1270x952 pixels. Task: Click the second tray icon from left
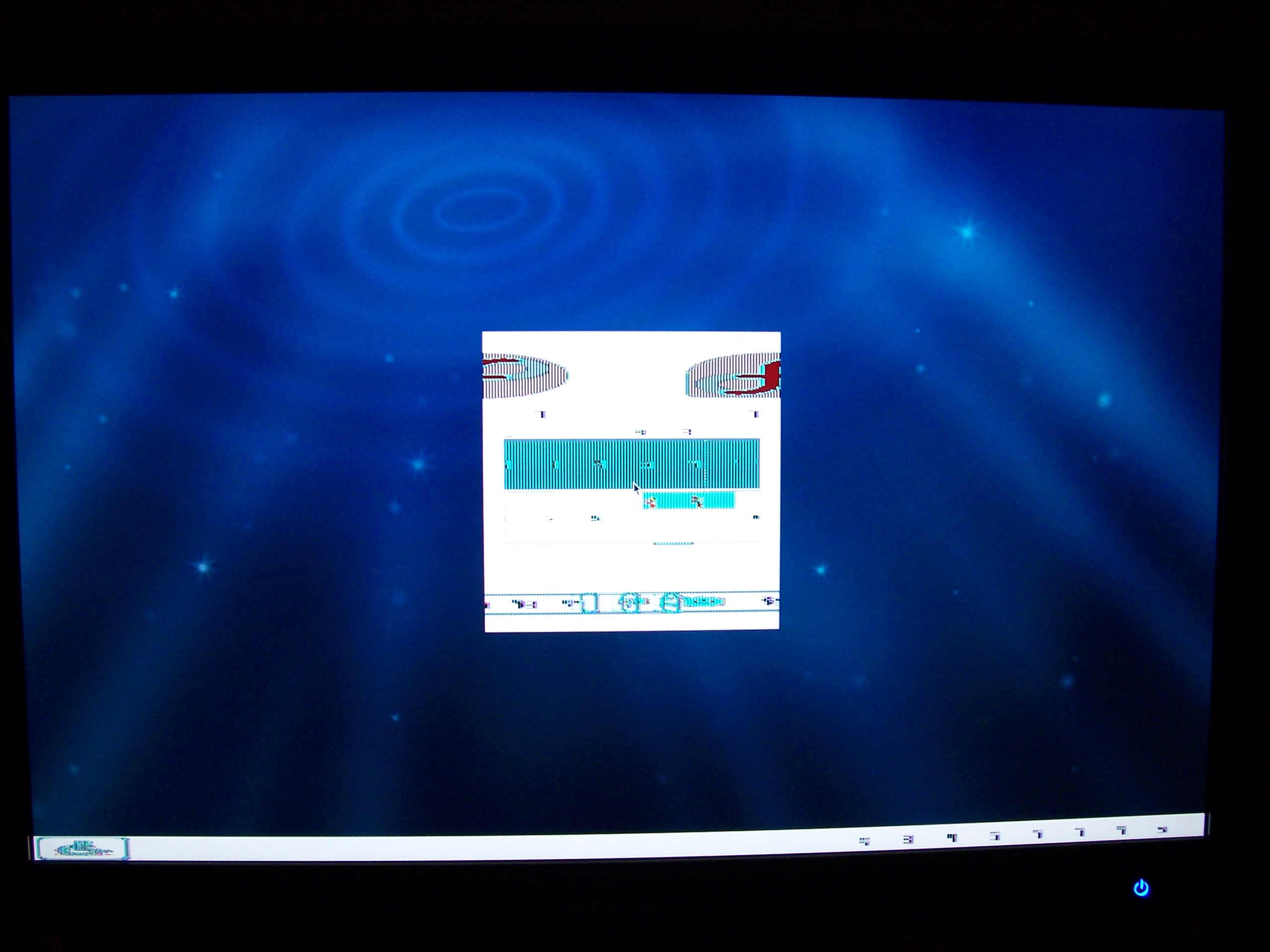(x=908, y=839)
